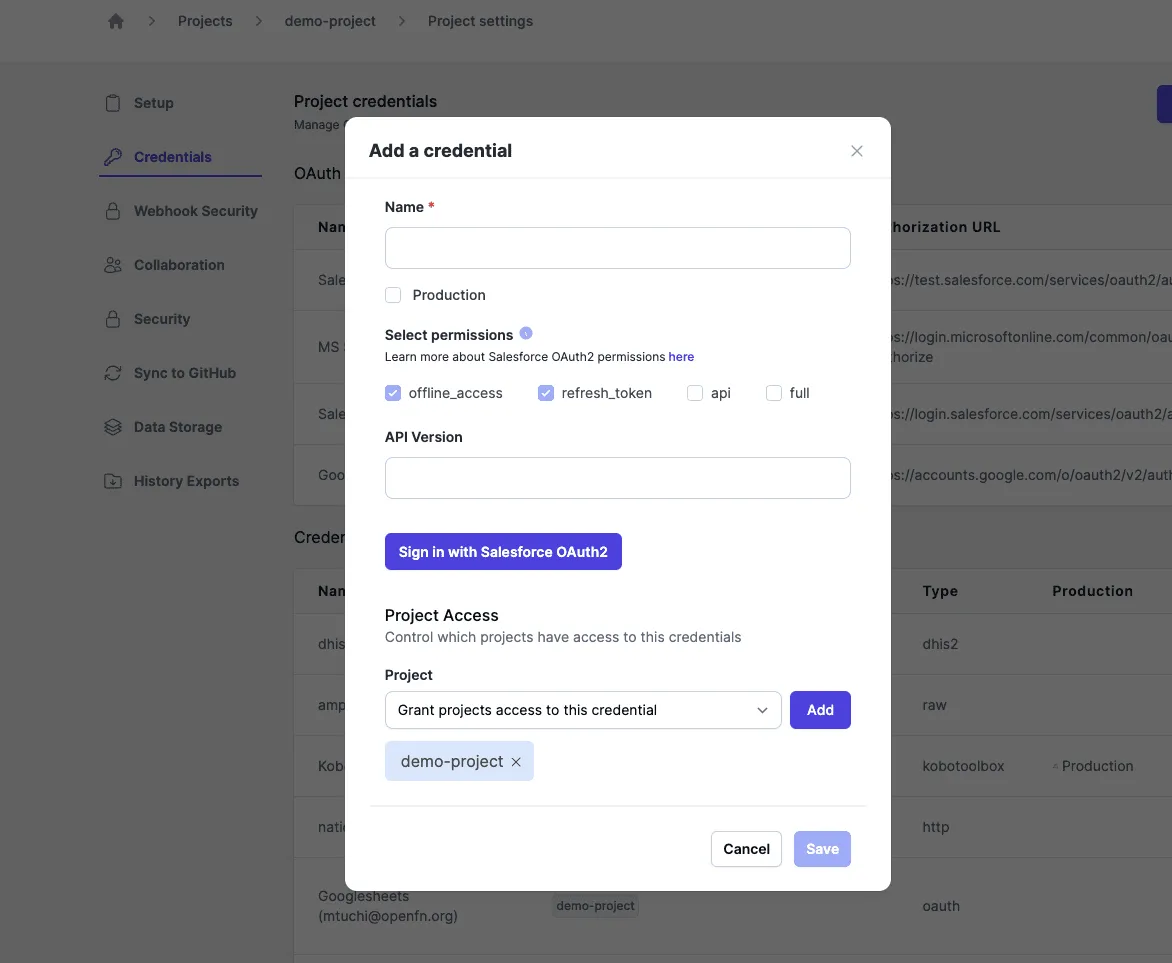Click Googlesheets (mtuchi@openfn.org) credential name
The width and height of the screenshot is (1172, 963).
387,905
